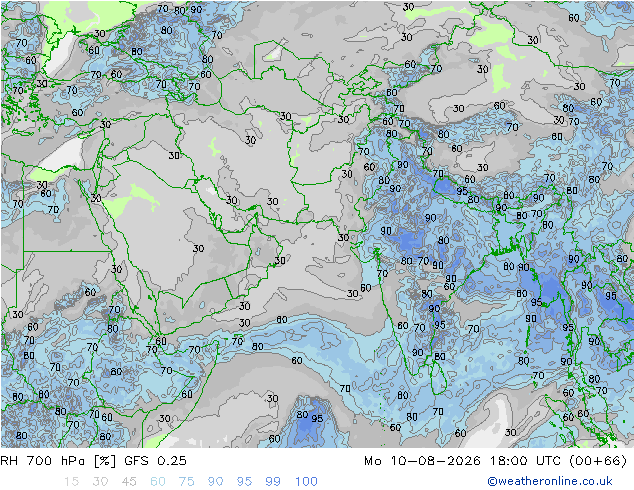Click the 'RH 700 hPa [%] GFS 0.25' title
The height and width of the screenshot is (490, 634).
tap(93, 460)
